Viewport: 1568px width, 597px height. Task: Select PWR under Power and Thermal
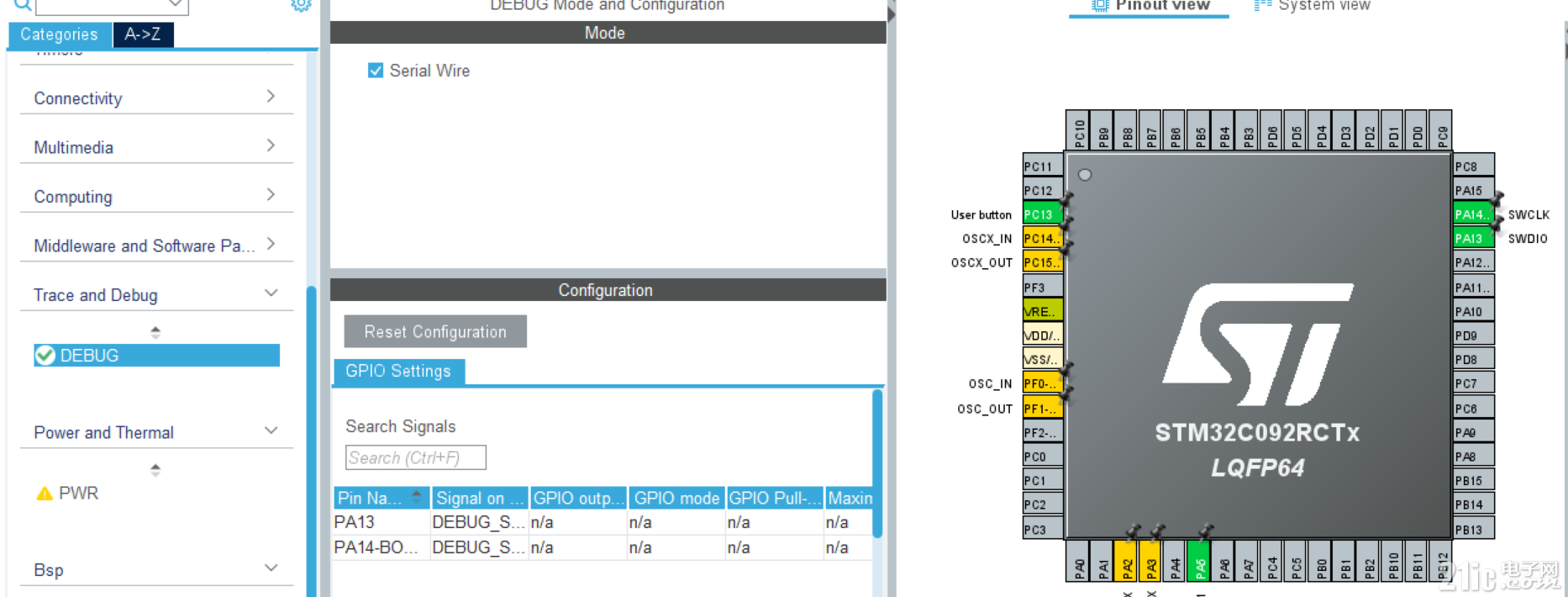coord(78,494)
